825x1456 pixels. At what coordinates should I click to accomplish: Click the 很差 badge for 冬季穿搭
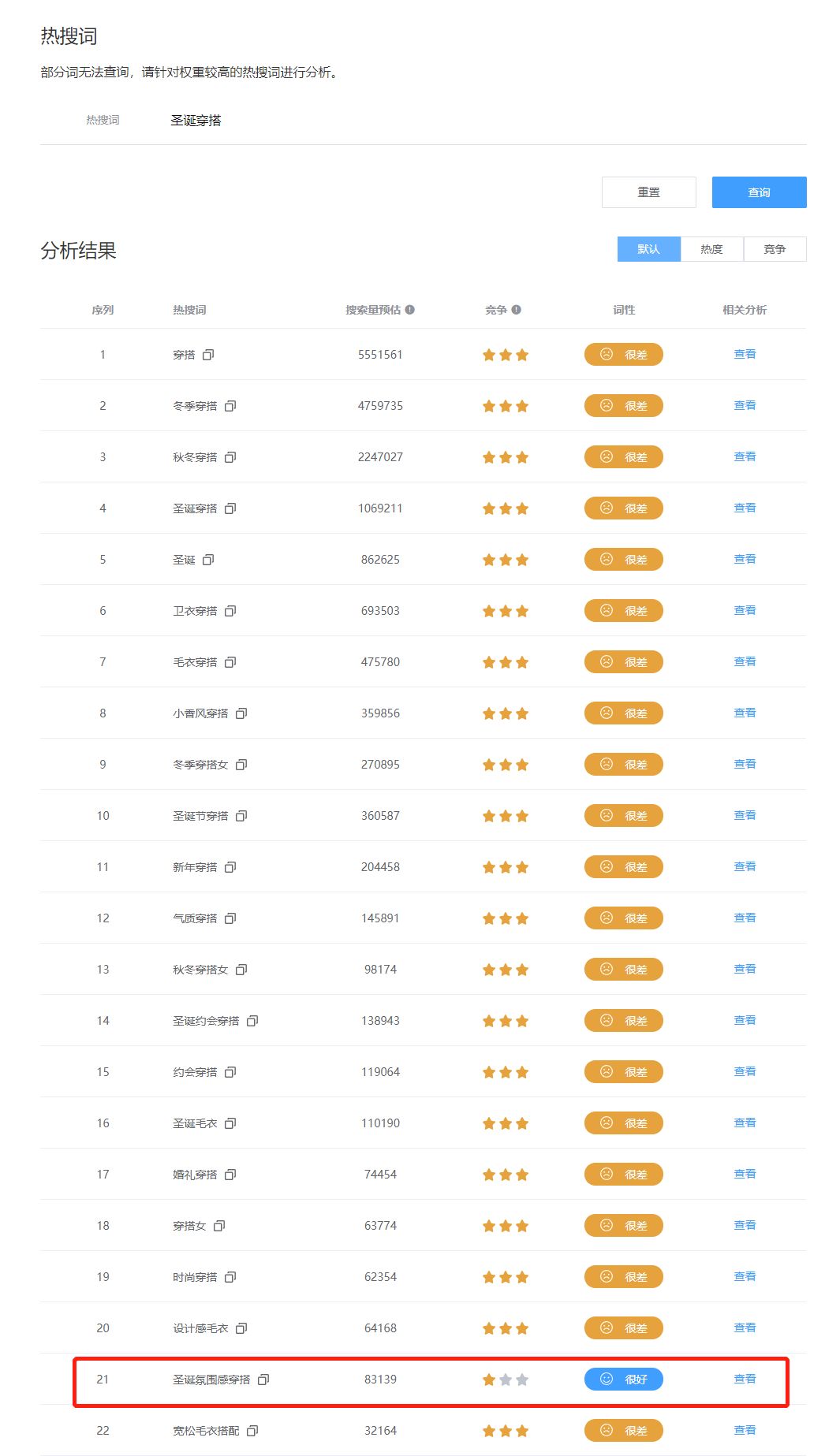click(x=623, y=406)
